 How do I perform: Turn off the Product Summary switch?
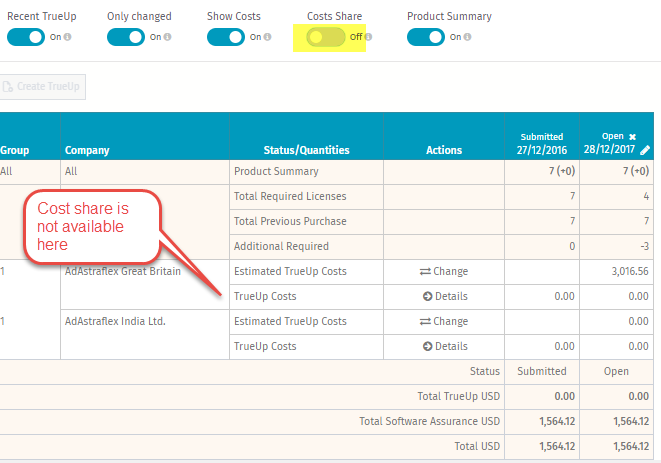click(x=426, y=37)
